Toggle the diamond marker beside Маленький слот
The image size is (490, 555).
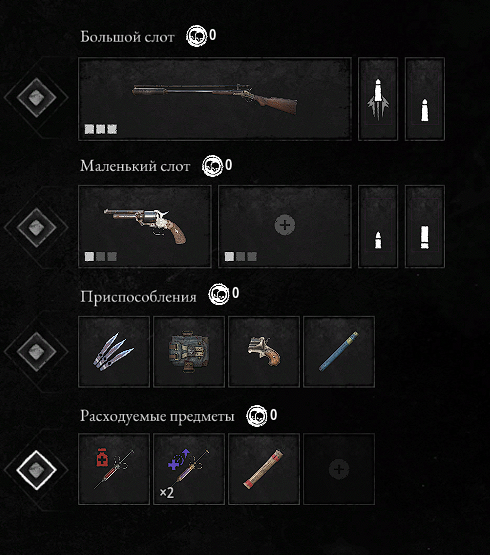tap(36, 227)
